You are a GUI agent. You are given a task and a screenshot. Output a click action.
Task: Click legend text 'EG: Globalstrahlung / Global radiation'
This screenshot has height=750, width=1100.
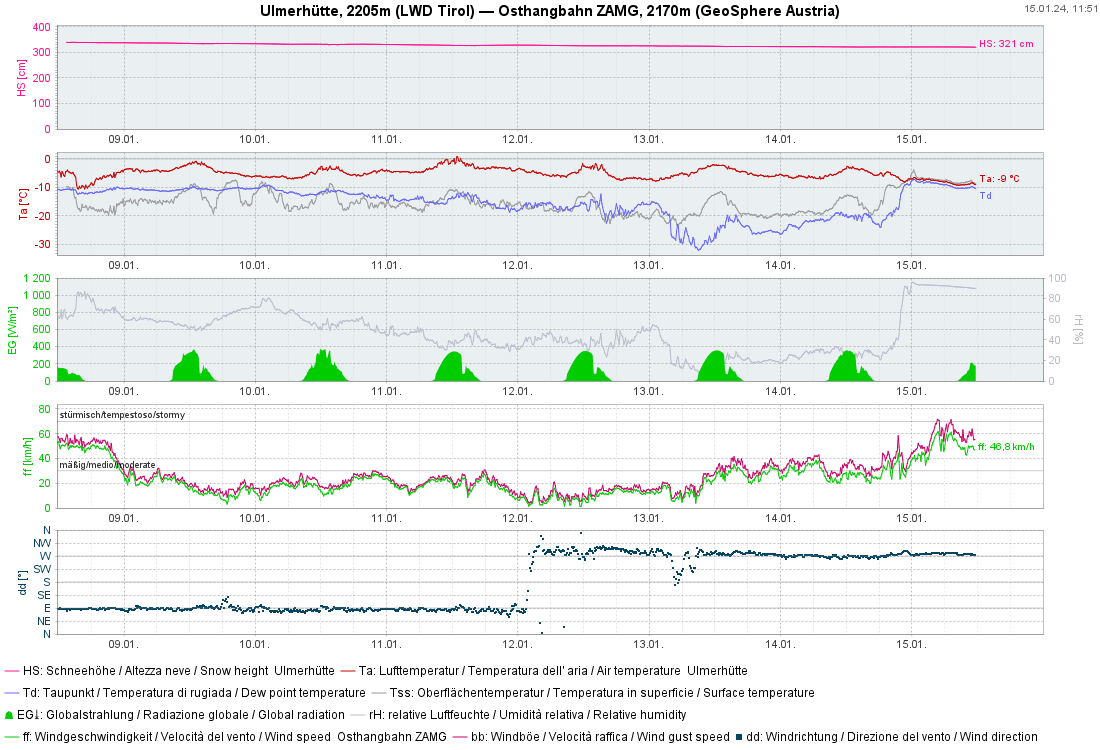[x=181, y=715]
